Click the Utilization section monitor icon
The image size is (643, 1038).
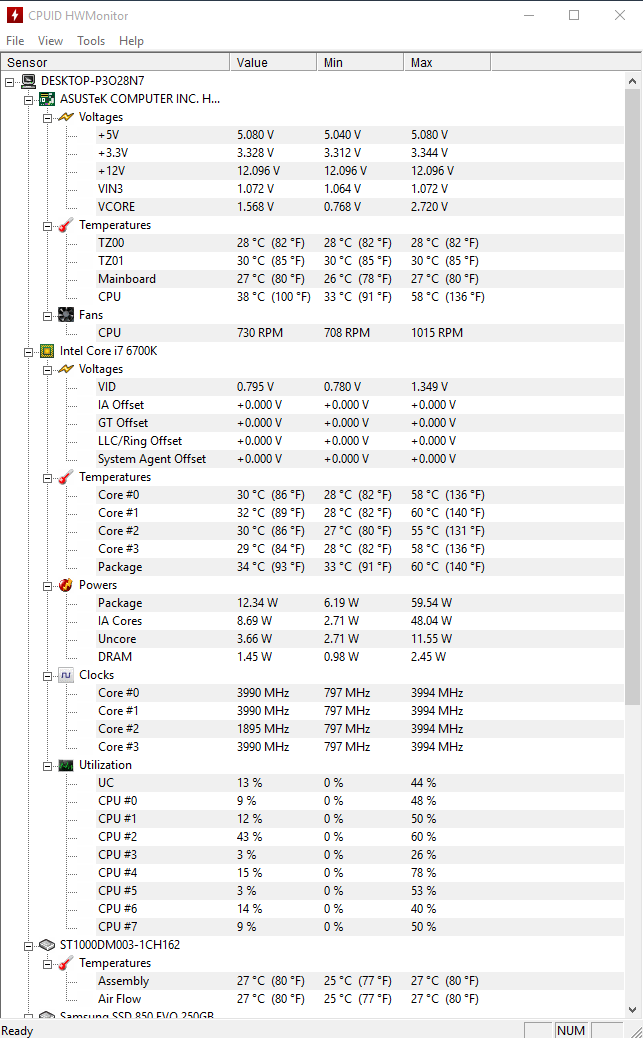(66, 765)
